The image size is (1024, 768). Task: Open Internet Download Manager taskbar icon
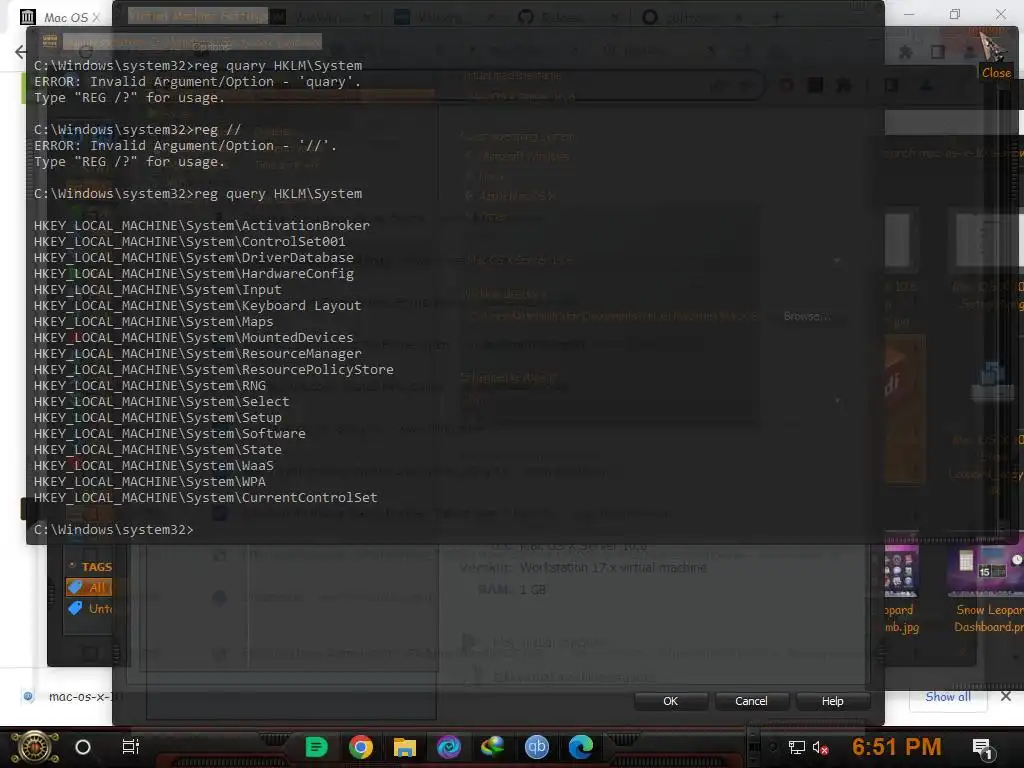492,747
